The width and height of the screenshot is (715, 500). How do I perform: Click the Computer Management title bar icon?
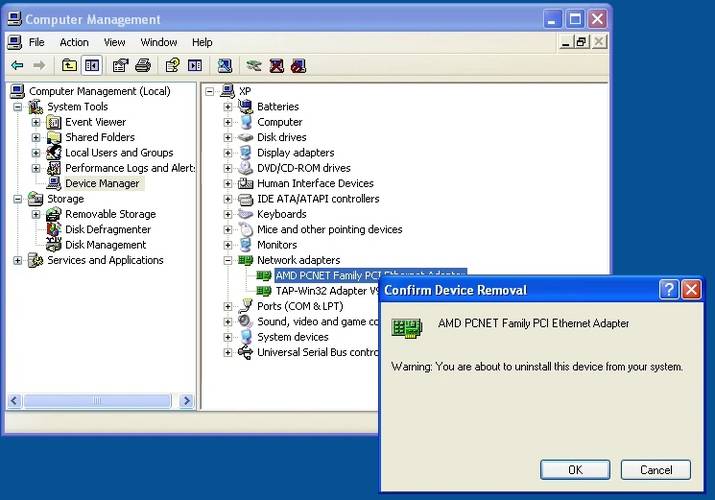pyautogui.click(x=15, y=19)
